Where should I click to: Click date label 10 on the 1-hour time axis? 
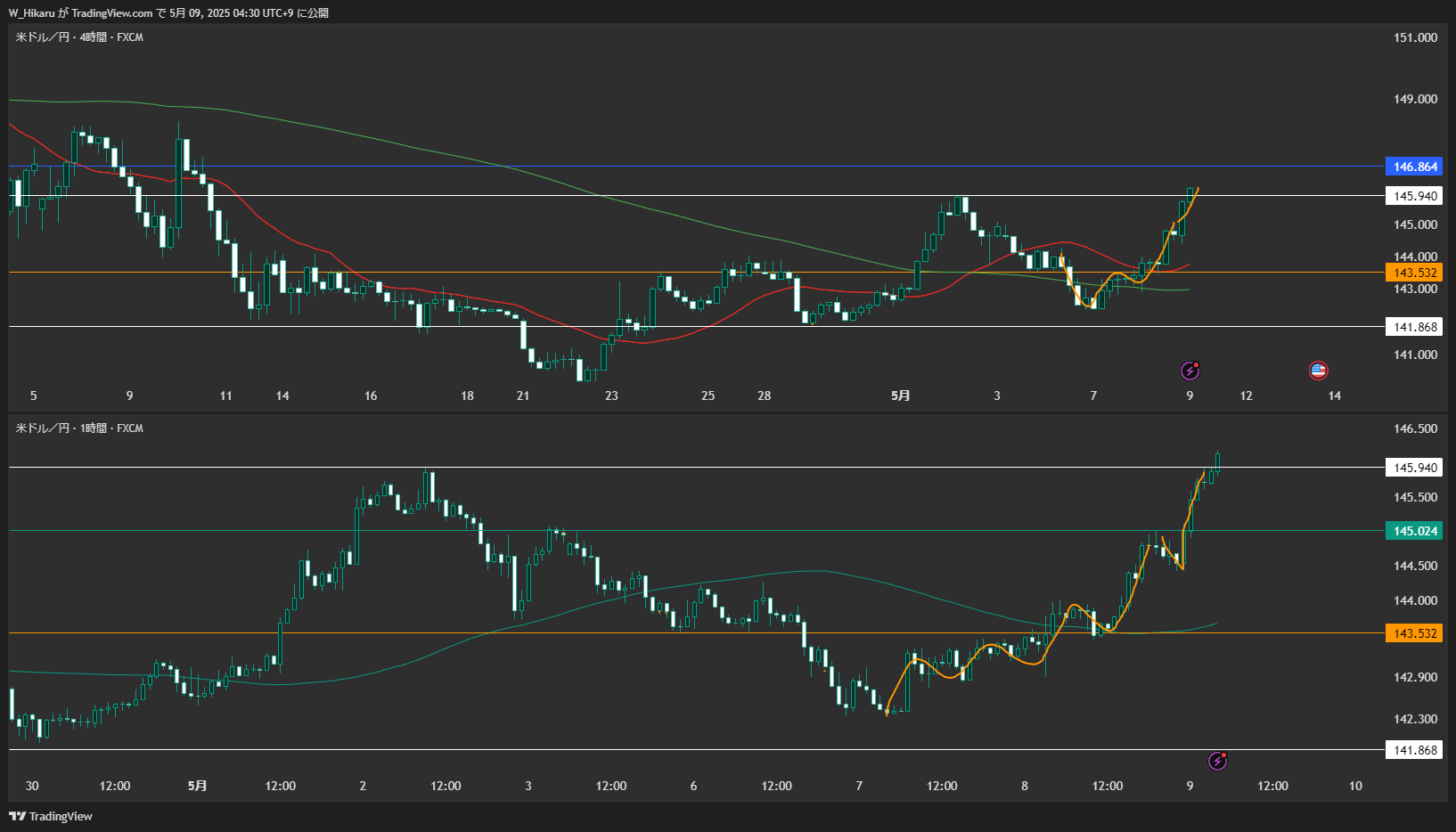(1355, 786)
